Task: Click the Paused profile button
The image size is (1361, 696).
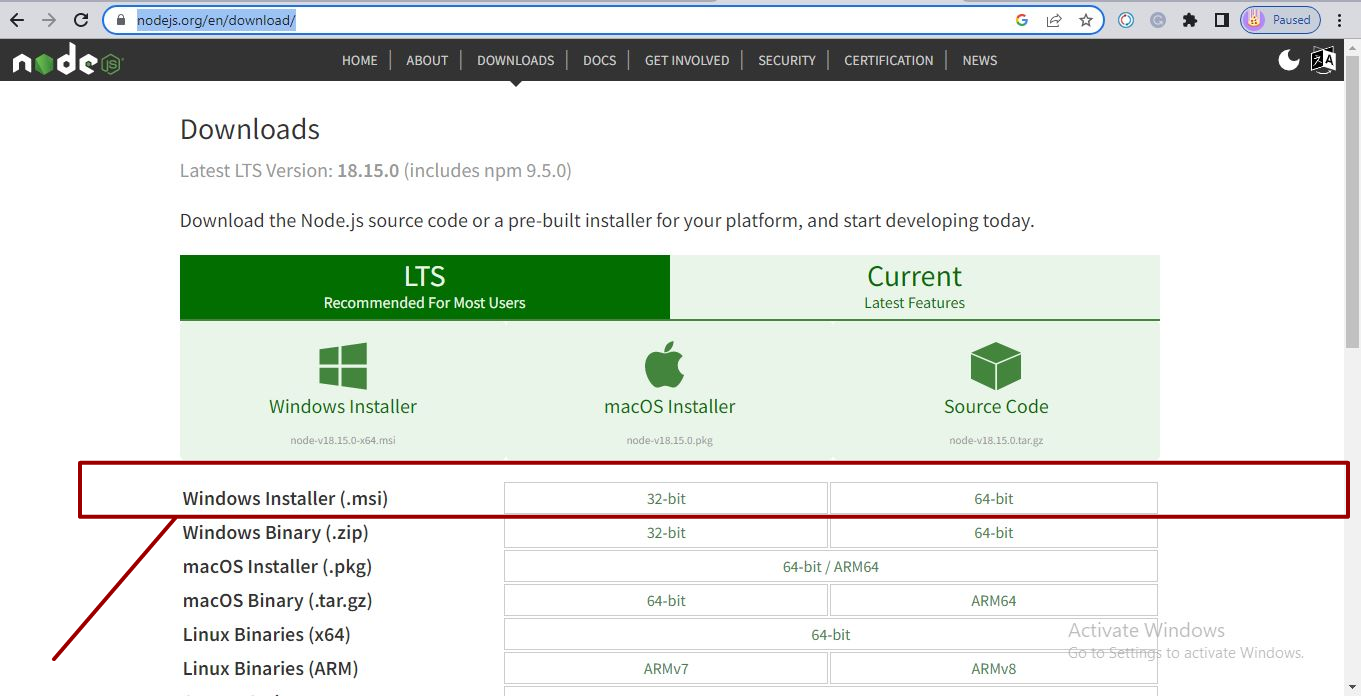Action: (x=1280, y=20)
